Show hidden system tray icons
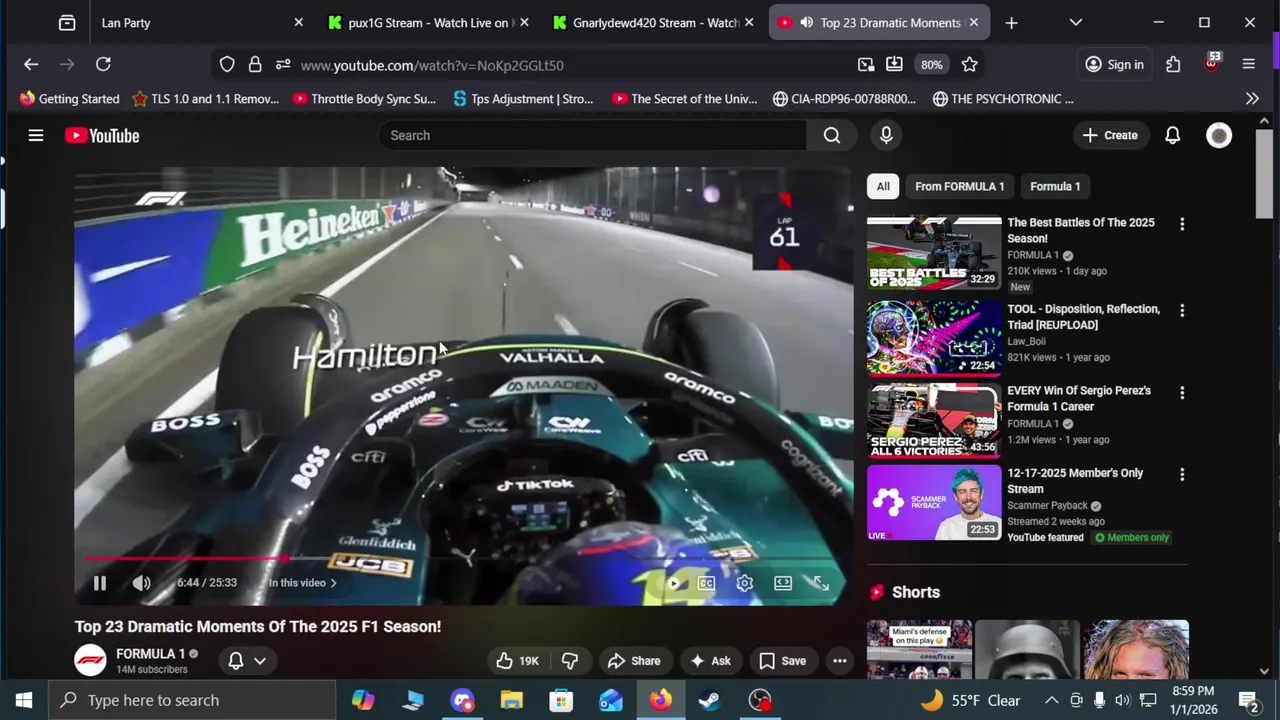 tap(1052, 700)
